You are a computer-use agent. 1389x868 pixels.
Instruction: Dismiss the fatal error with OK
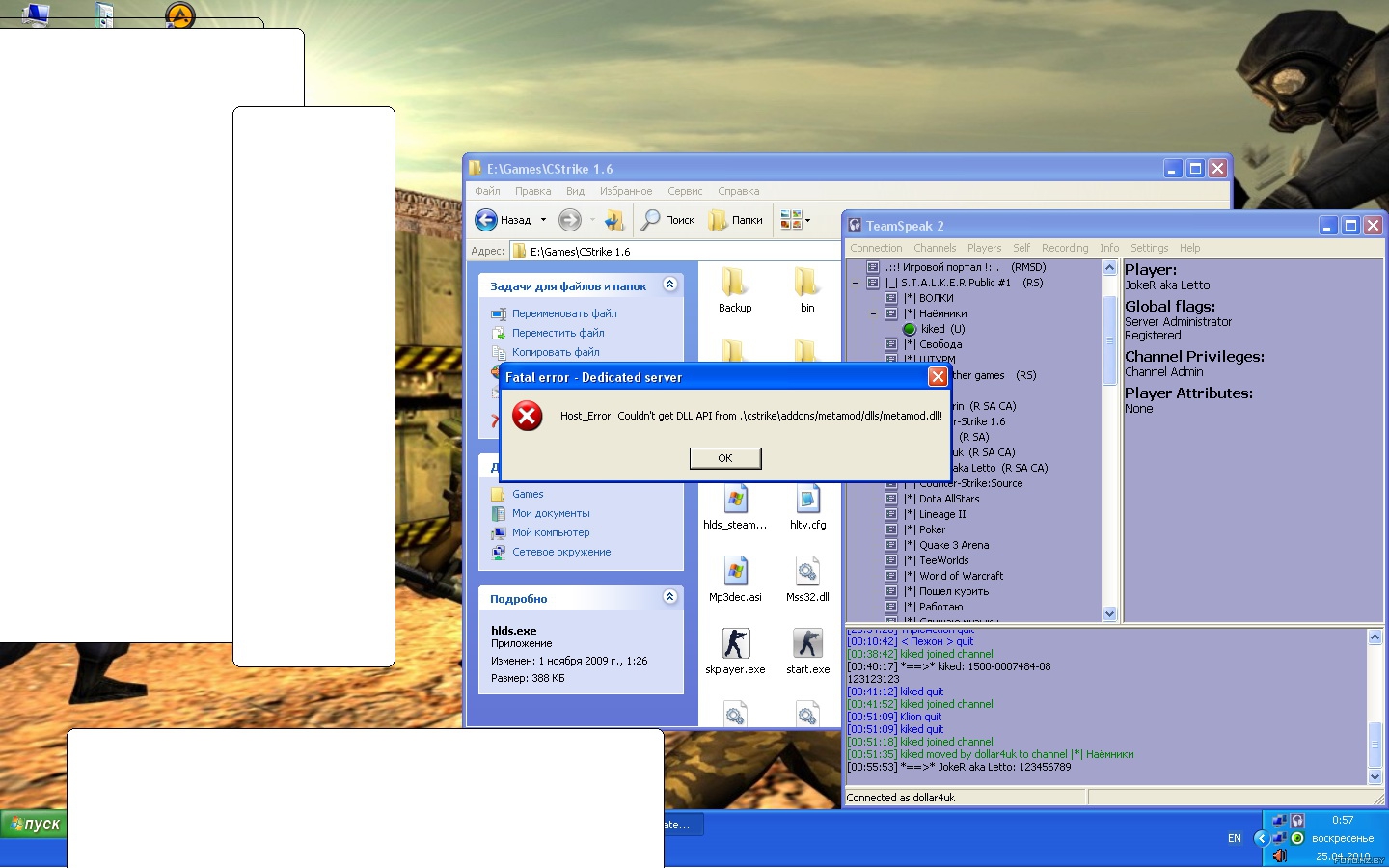pyautogui.click(x=725, y=458)
